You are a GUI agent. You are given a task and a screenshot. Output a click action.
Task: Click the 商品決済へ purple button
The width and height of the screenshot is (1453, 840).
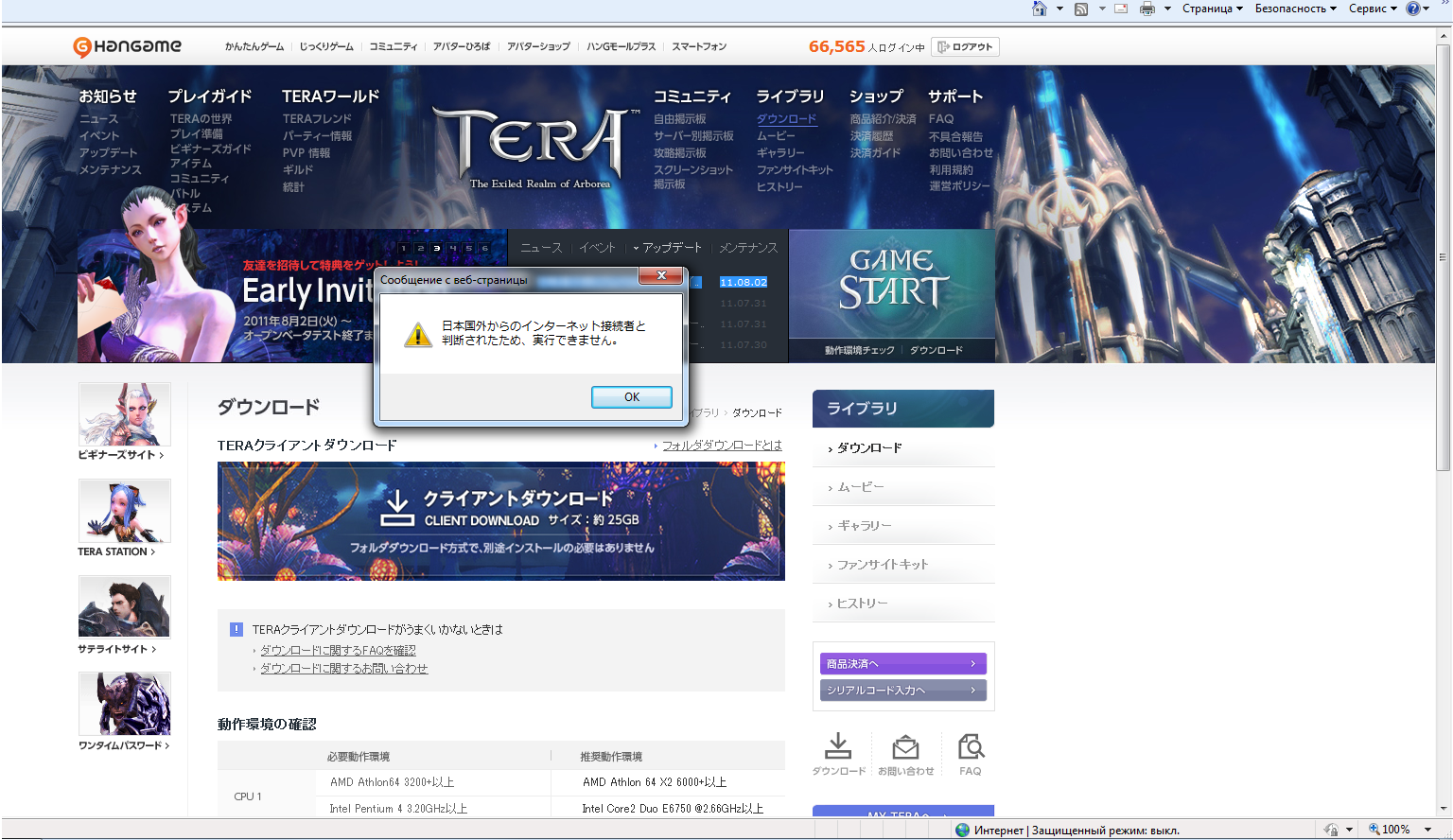[x=903, y=663]
